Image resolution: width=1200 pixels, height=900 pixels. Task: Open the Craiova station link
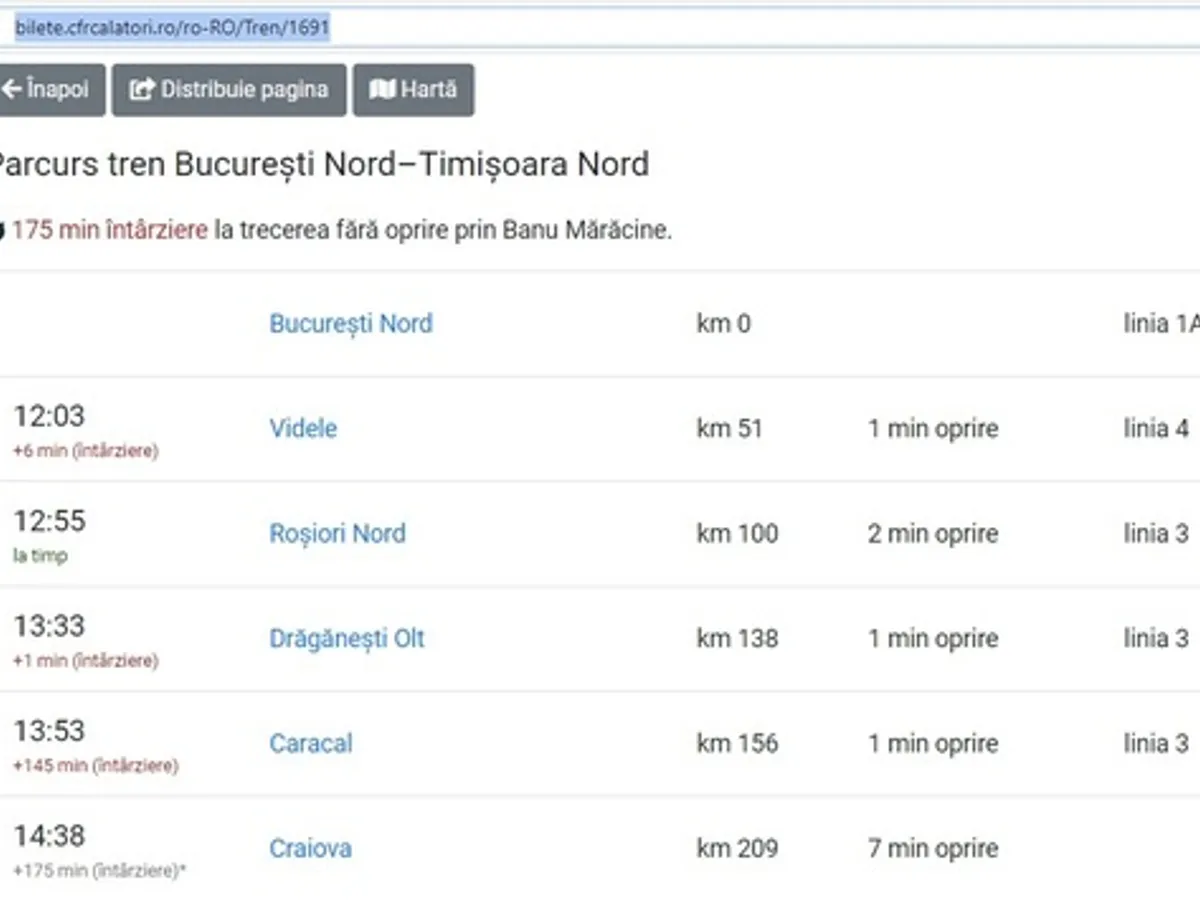pyautogui.click(x=310, y=849)
